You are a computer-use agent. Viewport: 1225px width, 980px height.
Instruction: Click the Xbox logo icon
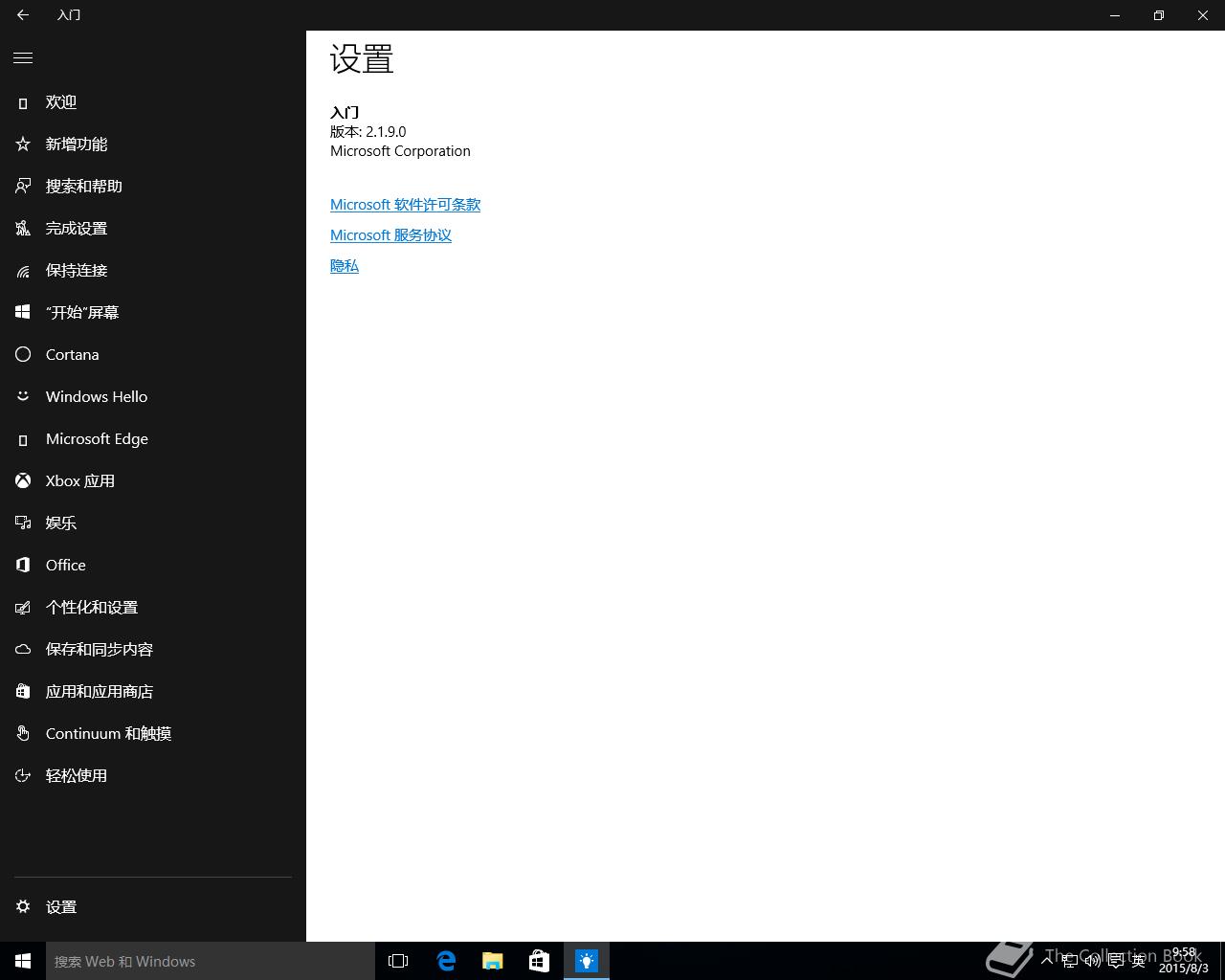[x=23, y=481]
